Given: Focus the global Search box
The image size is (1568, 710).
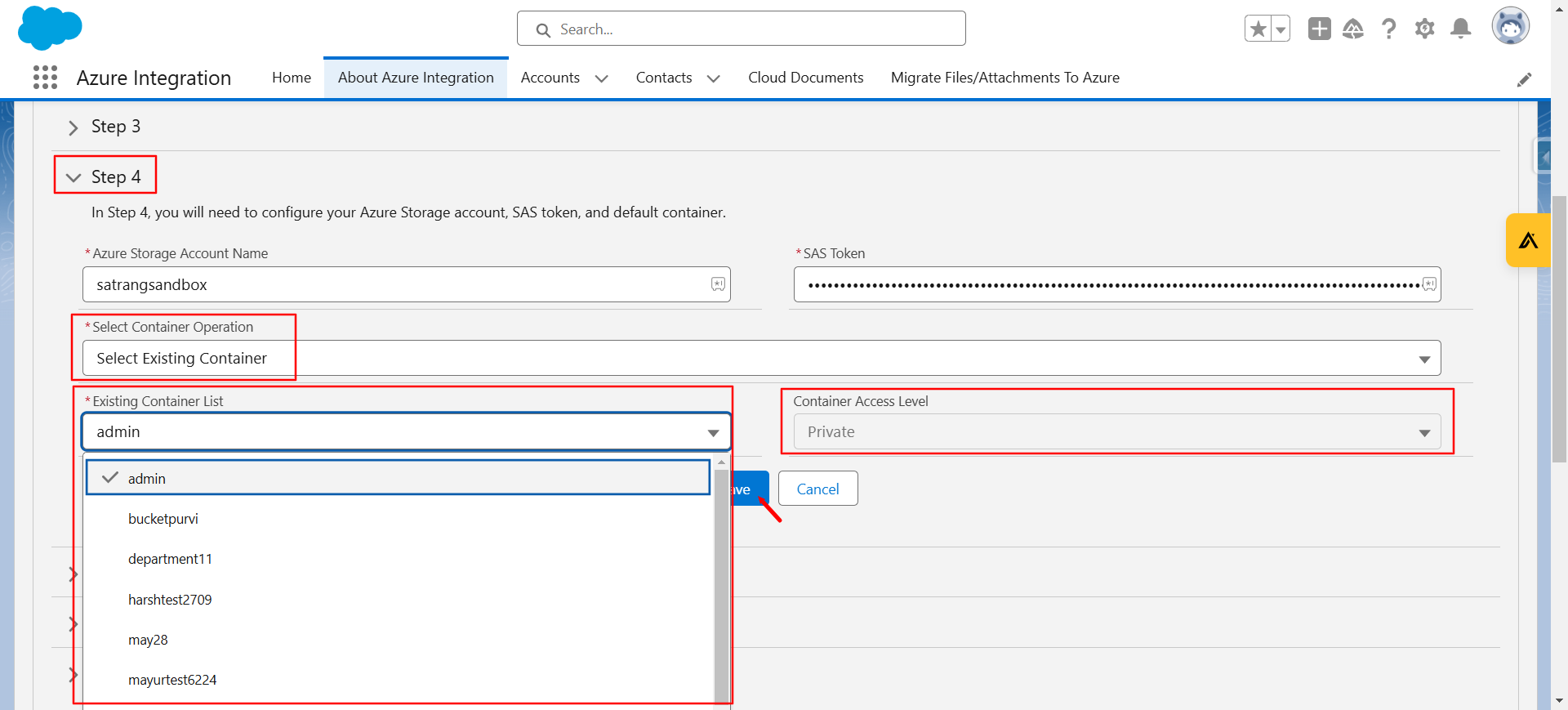Looking at the screenshot, I should [x=741, y=29].
